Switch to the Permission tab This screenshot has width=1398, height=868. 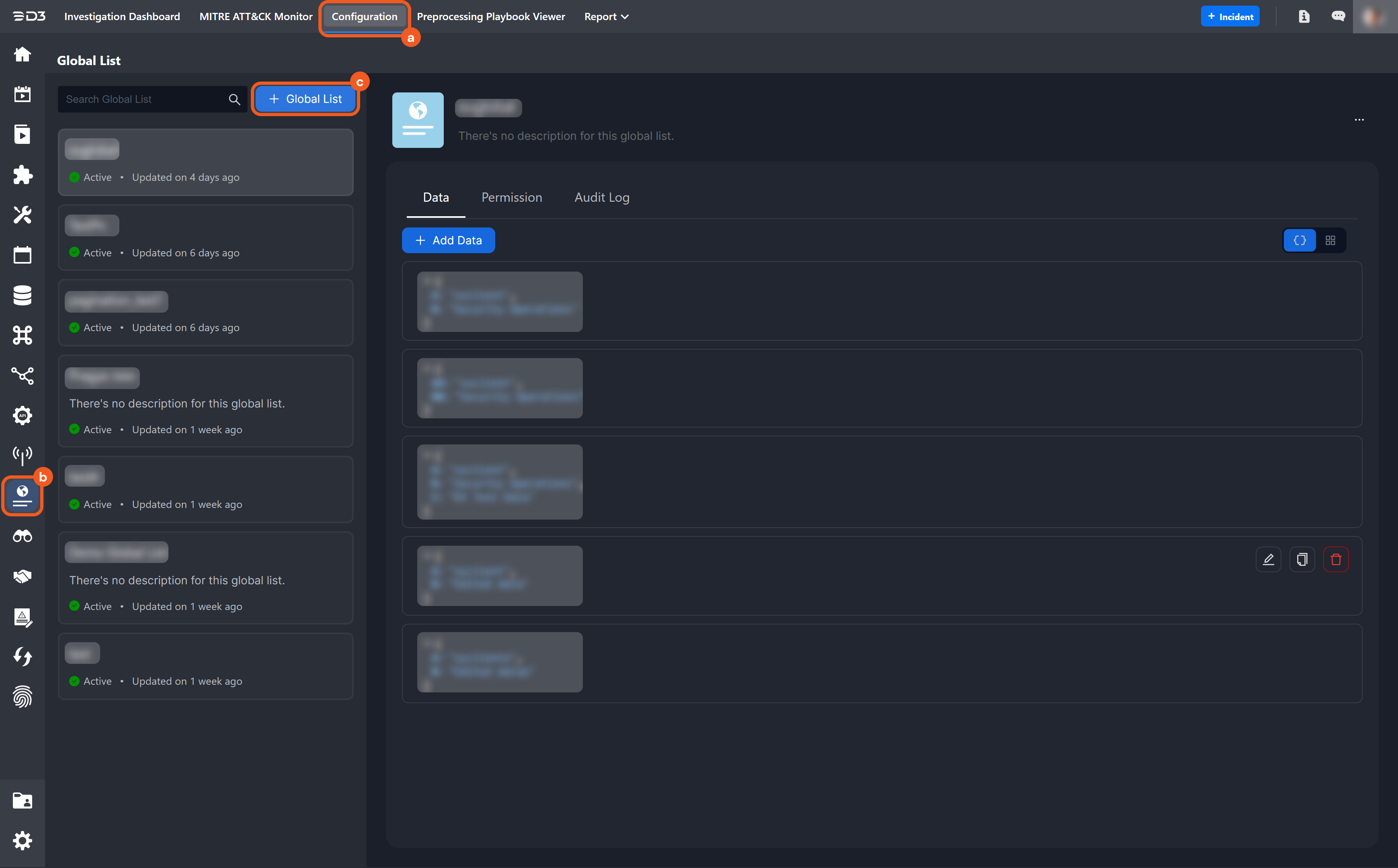(x=512, y=197)
